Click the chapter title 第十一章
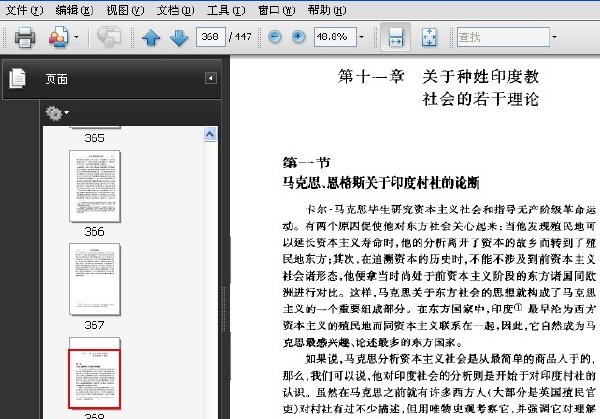This screenshot has width=600, height=419. pos(370,77)
